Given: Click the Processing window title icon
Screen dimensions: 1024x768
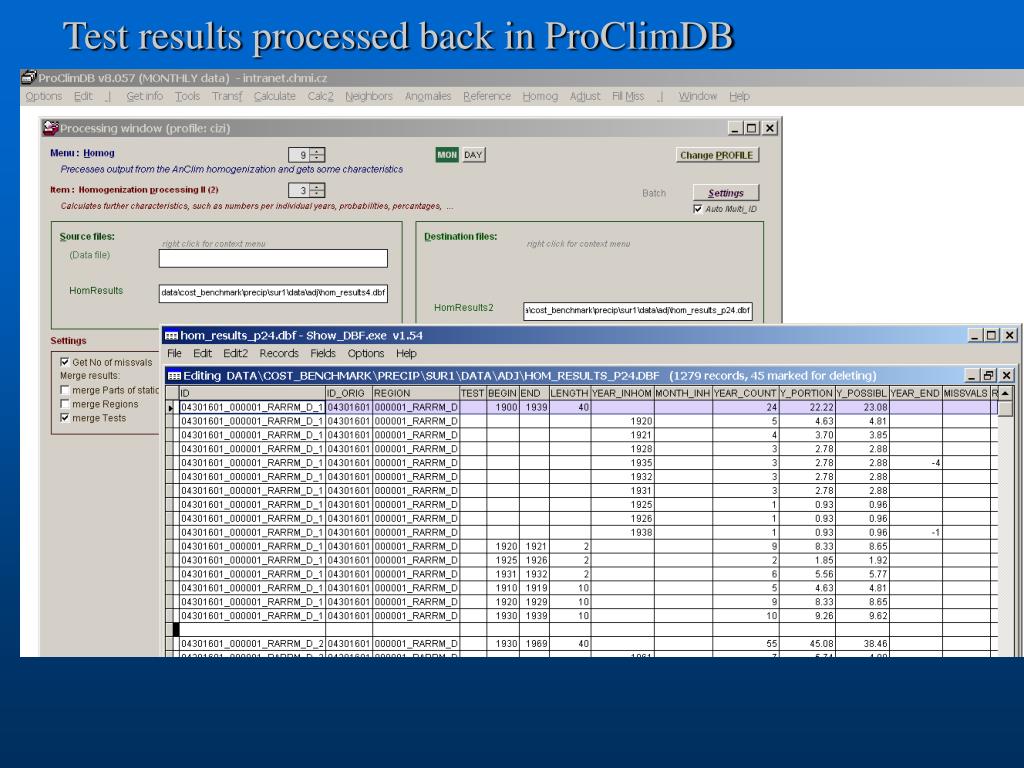Looking at the screenshot, I should (50, 128).
